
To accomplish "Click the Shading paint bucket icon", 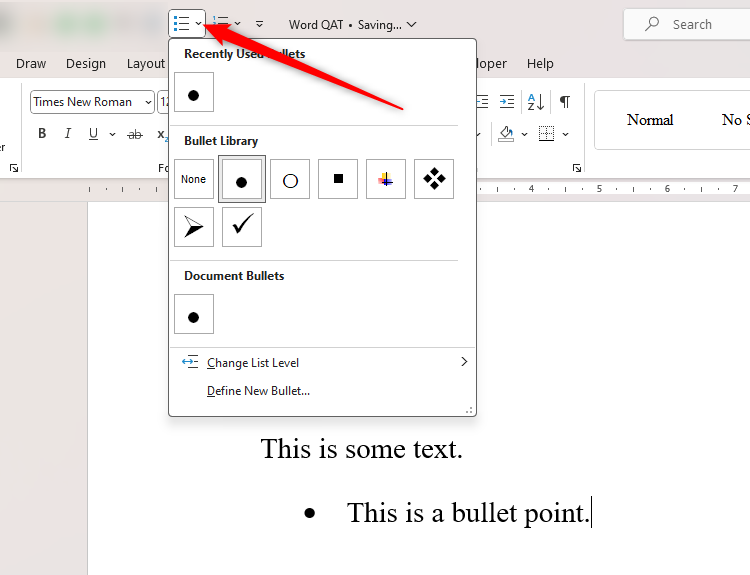I will click(506, 134).
